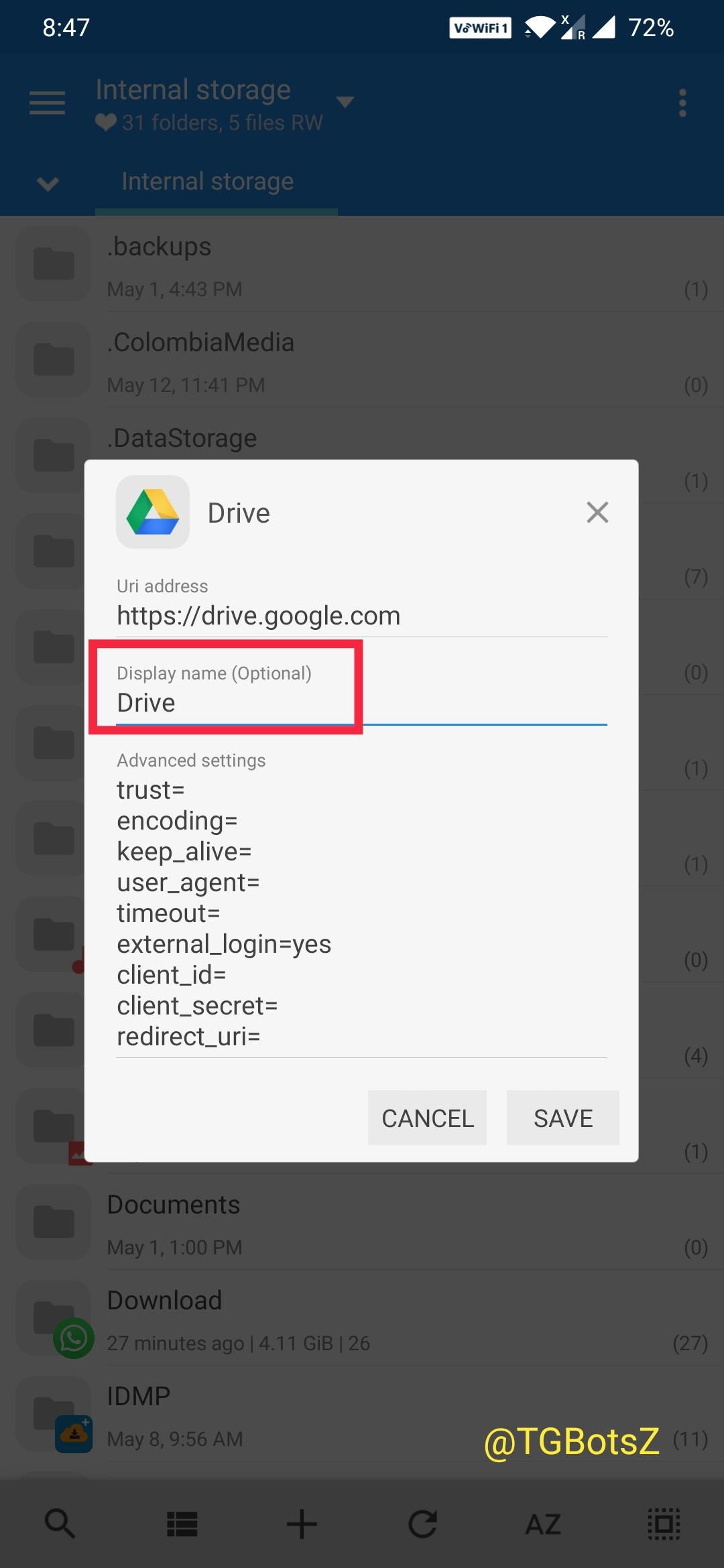
Task: Tap the Download folder WhatsApp icon
Action: tap(74, 1338)
